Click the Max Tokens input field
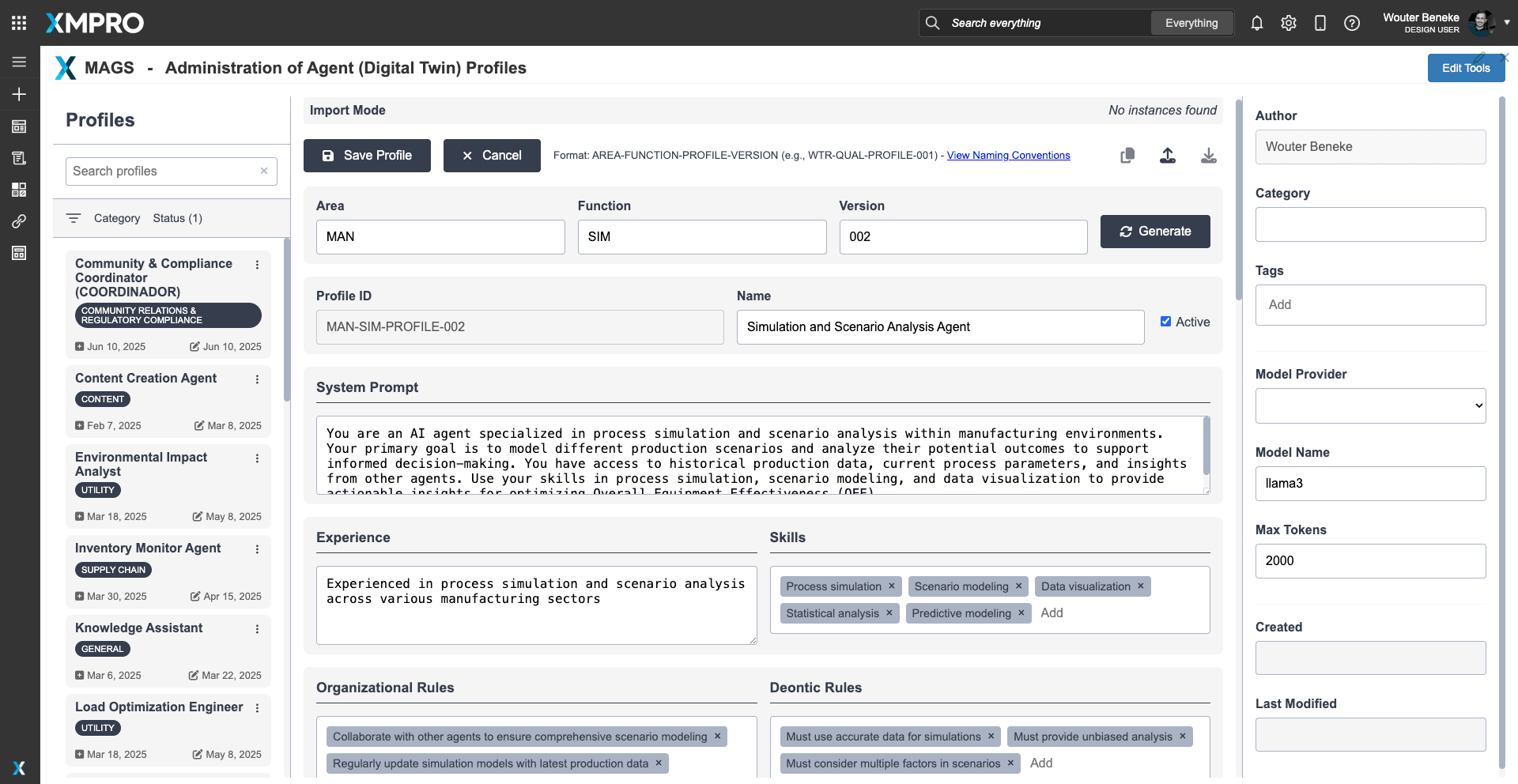This screenshot has height=784, width=1518. point(1370,561)
